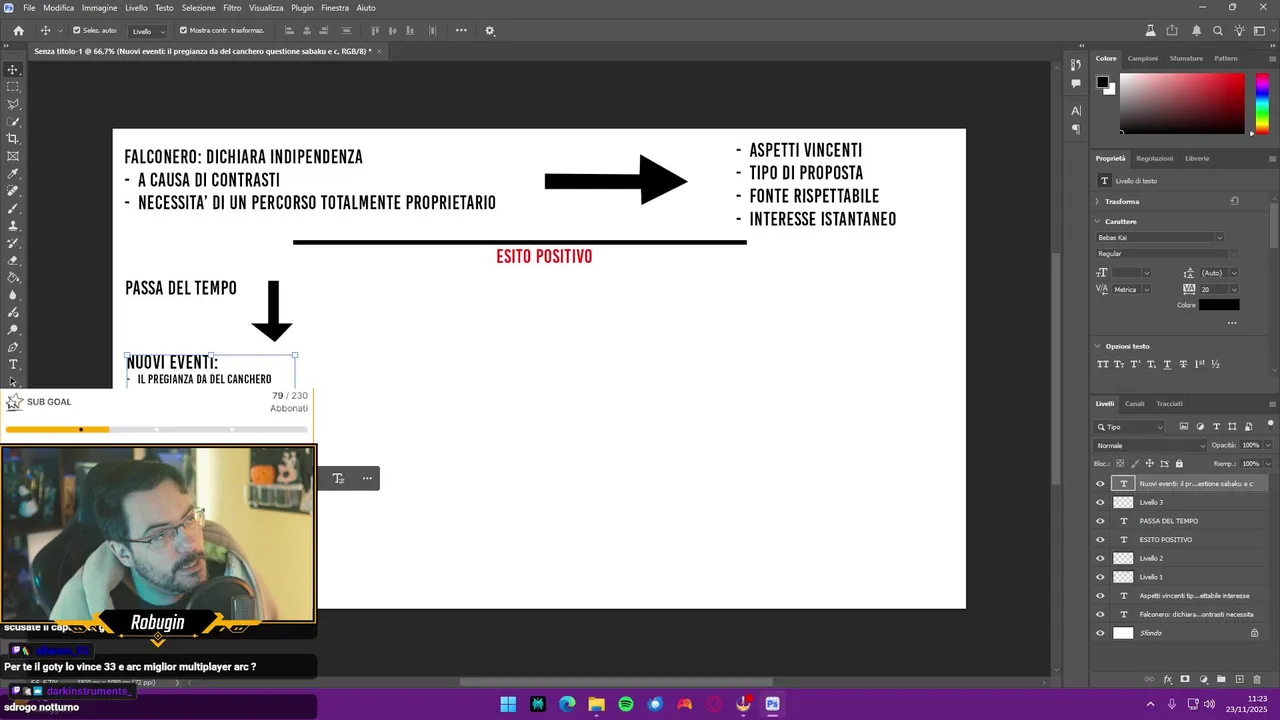Select the Horizontal Type tool

13,364
